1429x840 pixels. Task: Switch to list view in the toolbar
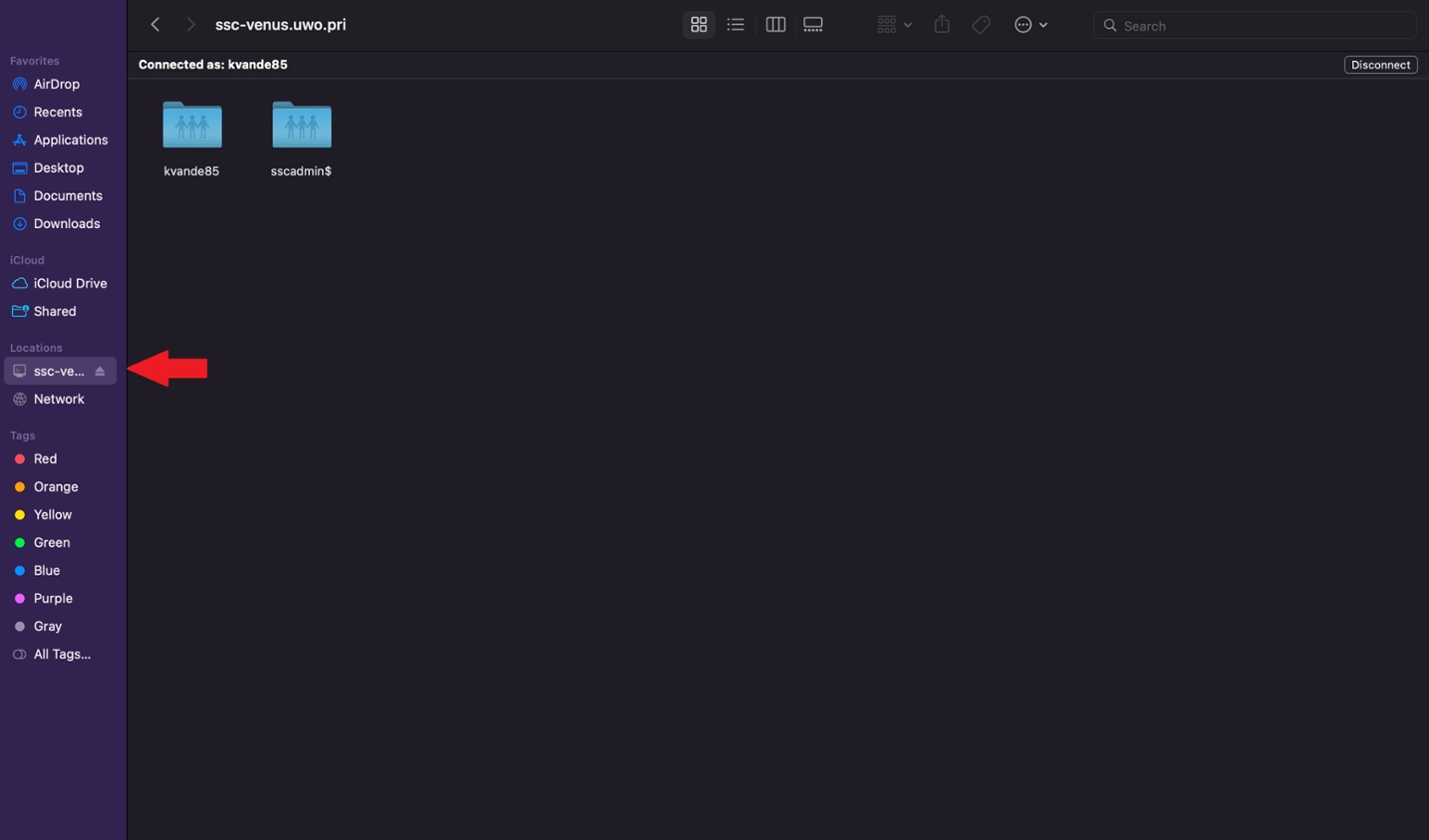coord(735,24)
